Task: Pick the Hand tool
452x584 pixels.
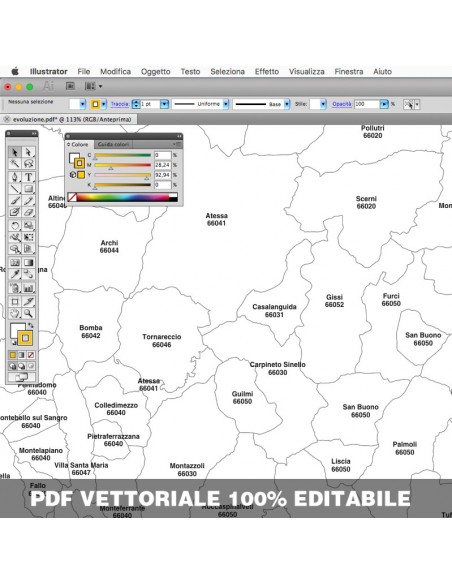Action: (15, 313)
